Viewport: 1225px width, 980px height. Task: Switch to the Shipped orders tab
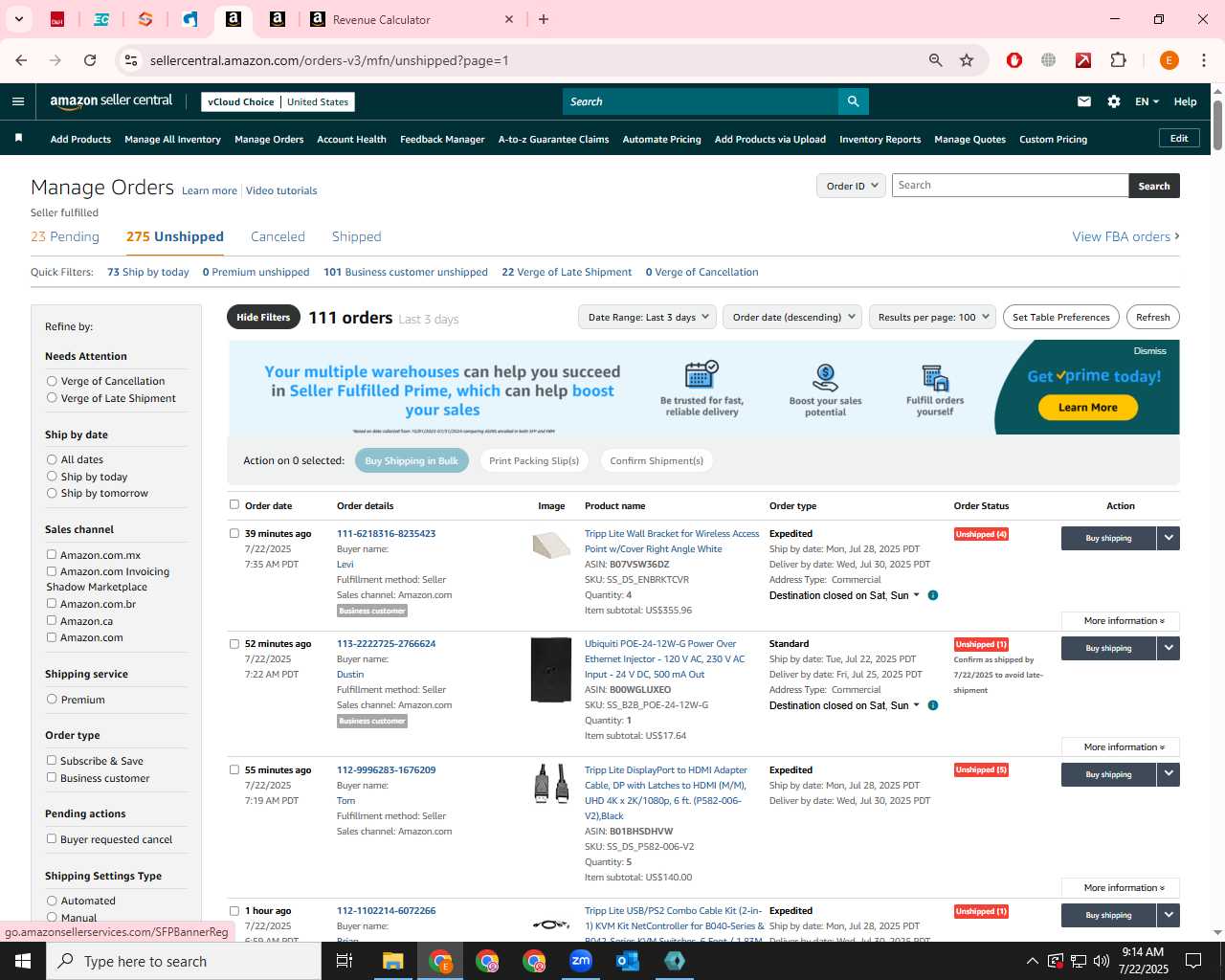pos(357,236)
